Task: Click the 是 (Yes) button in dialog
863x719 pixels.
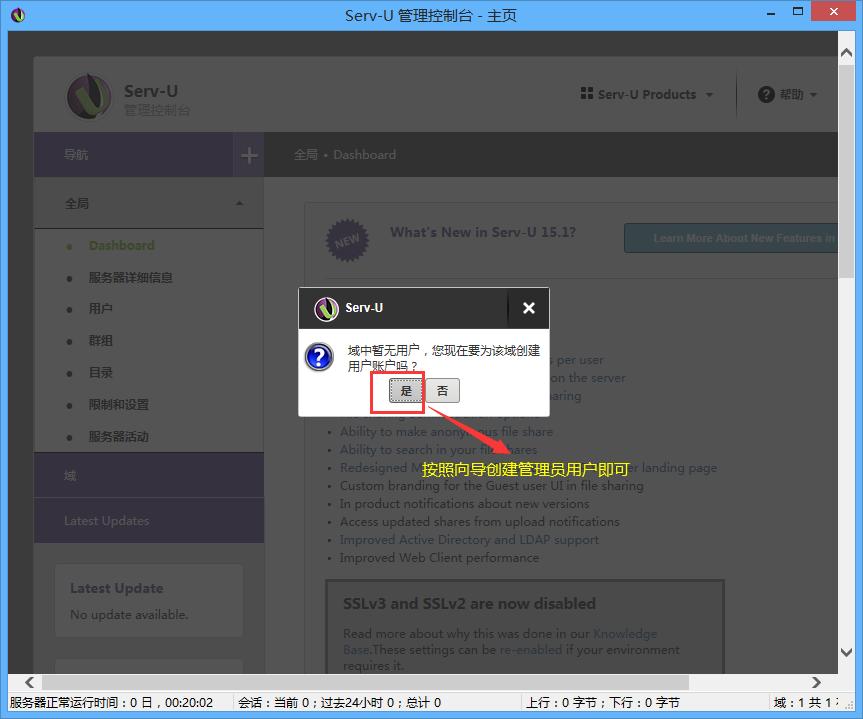Action: click(x=405, y=391)
